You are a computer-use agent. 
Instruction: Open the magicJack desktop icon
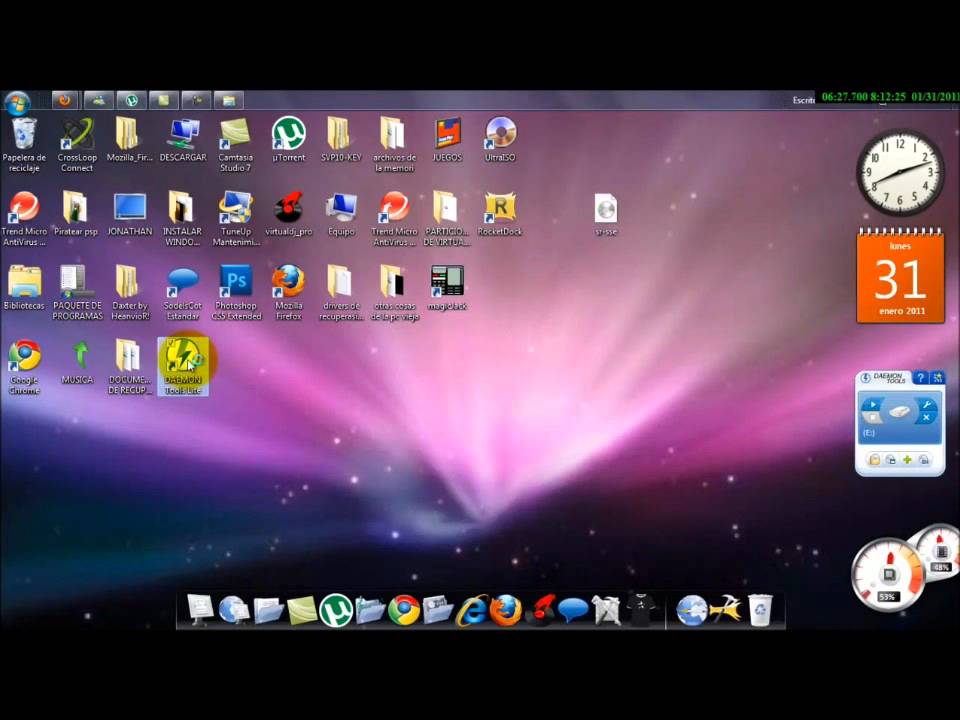click(447, 288)
